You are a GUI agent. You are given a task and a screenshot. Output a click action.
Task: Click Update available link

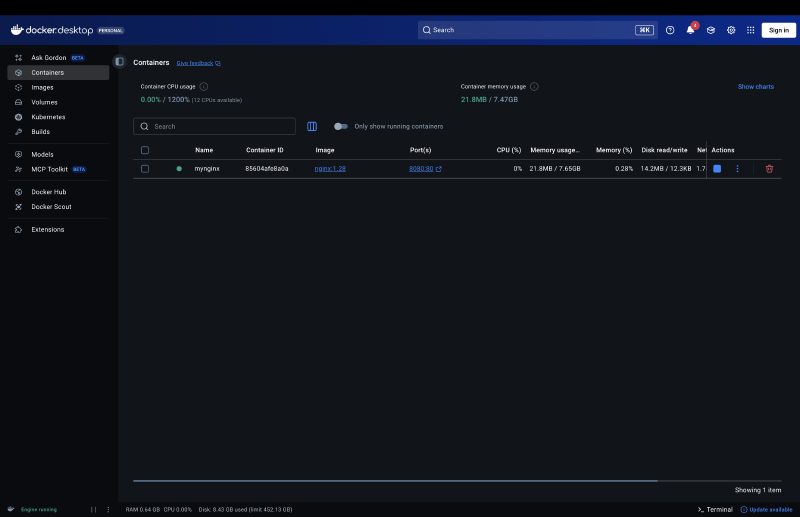[766, 509]
